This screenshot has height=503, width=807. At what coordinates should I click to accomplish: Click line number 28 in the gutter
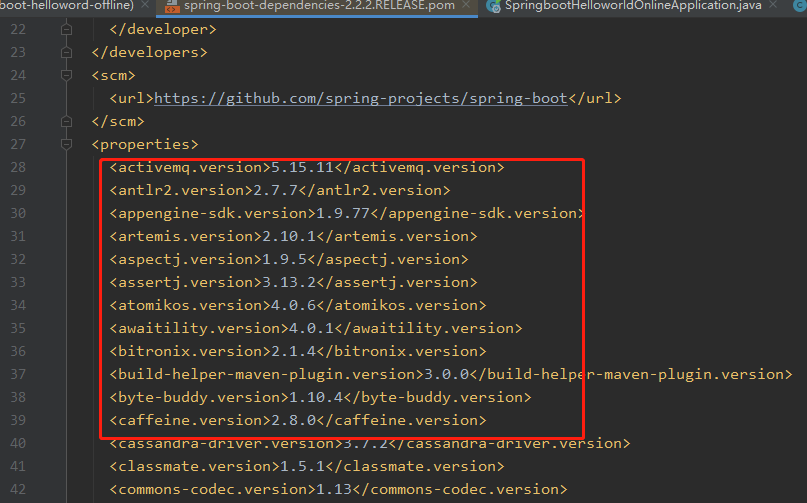point(18,167)
